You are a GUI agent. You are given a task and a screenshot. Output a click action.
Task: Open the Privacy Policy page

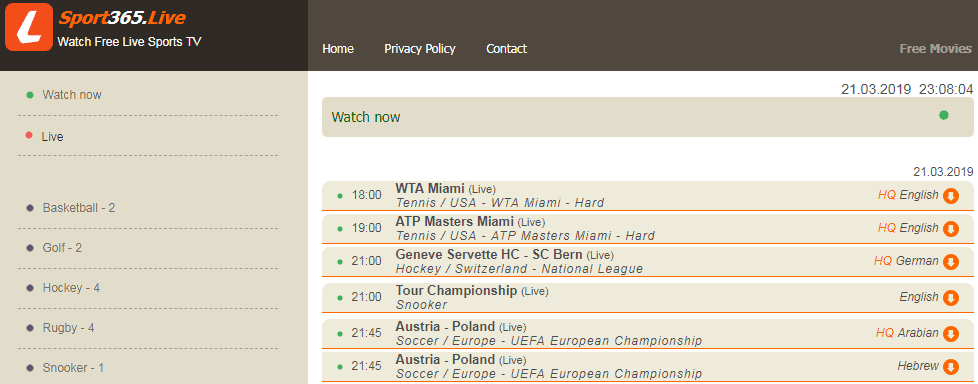pyautogui.click(x=420, y=49)
